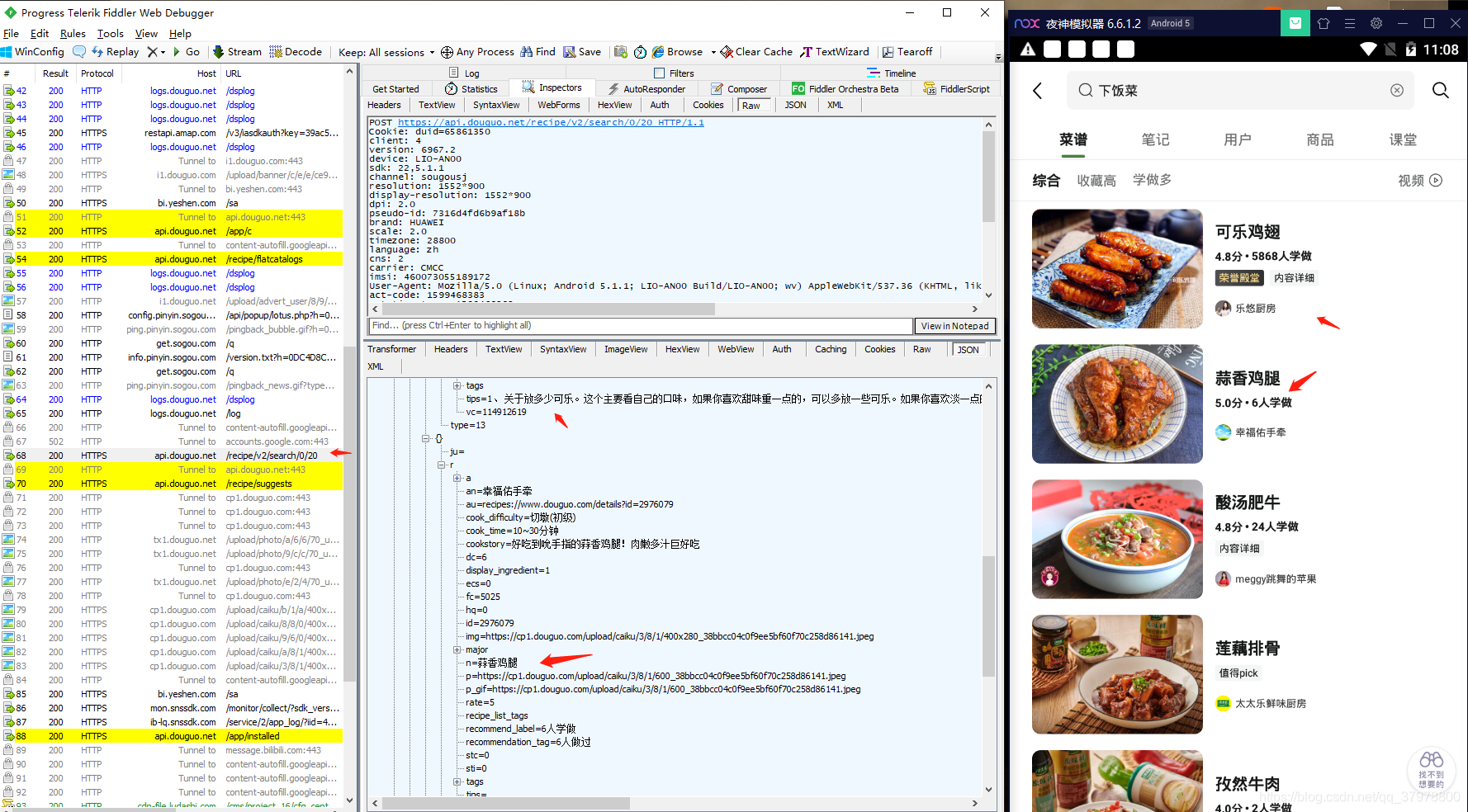
Task: Click the Browse icon in the toolbar
Action: click(x=658, y=52)
